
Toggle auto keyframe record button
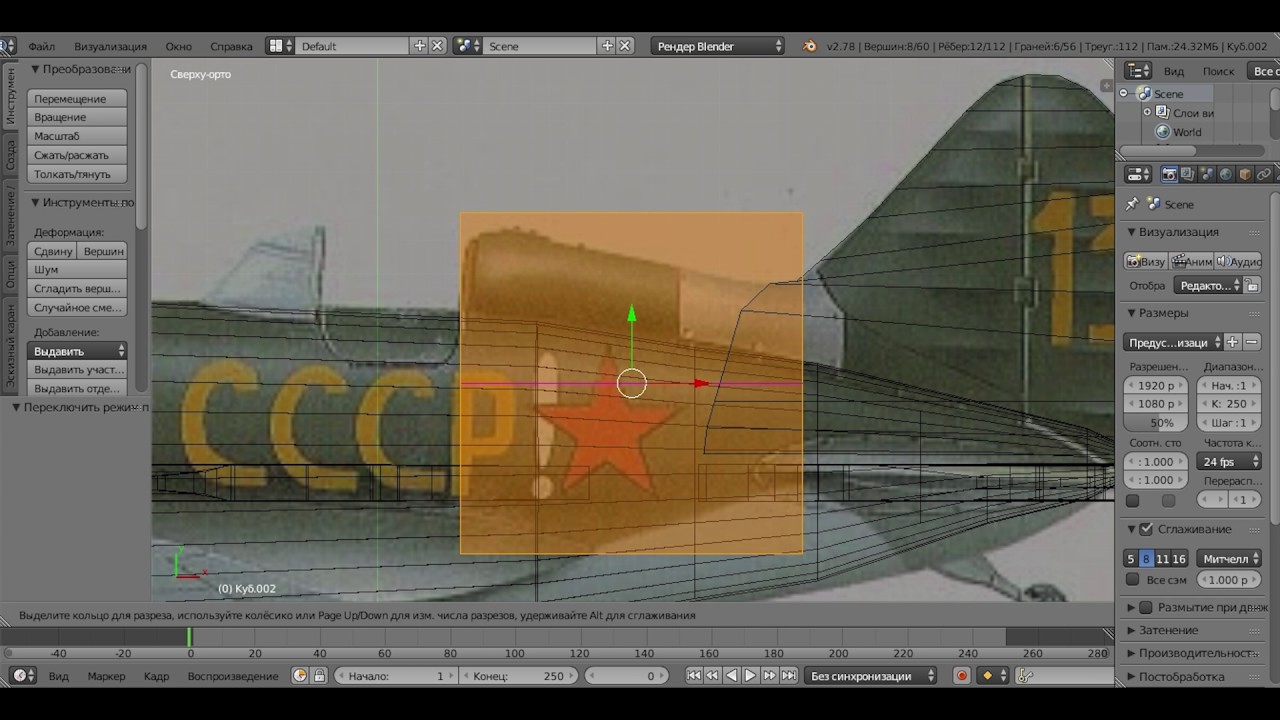(x=962, y=676)
